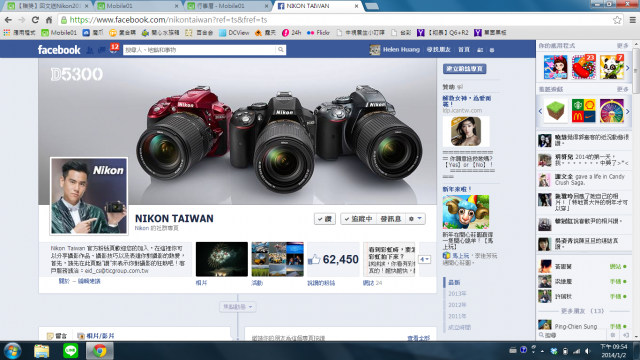Open the Candy Crush Saga ticker story

(584, 180)
